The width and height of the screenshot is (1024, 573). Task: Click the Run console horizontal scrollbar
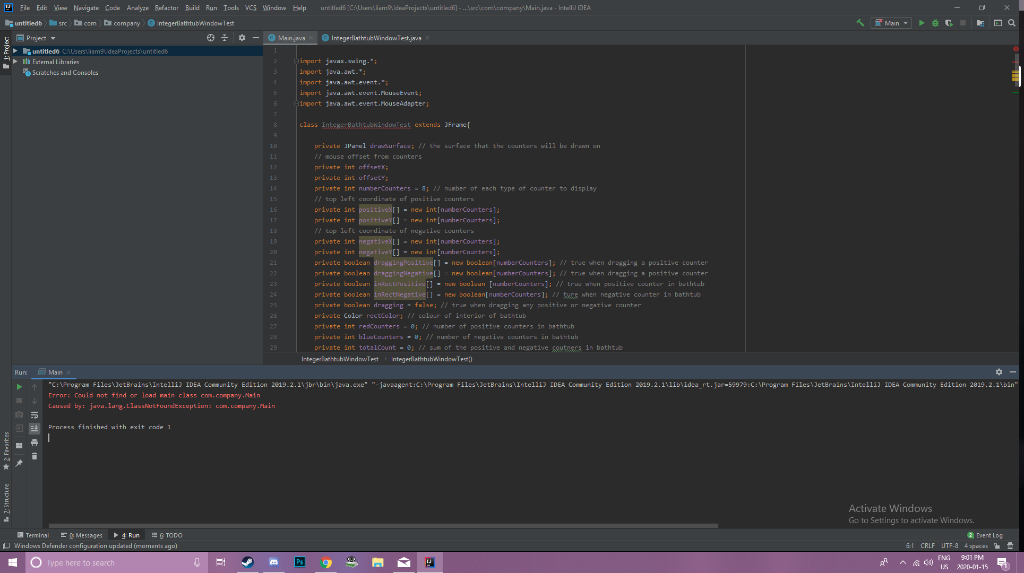[383, 525]
